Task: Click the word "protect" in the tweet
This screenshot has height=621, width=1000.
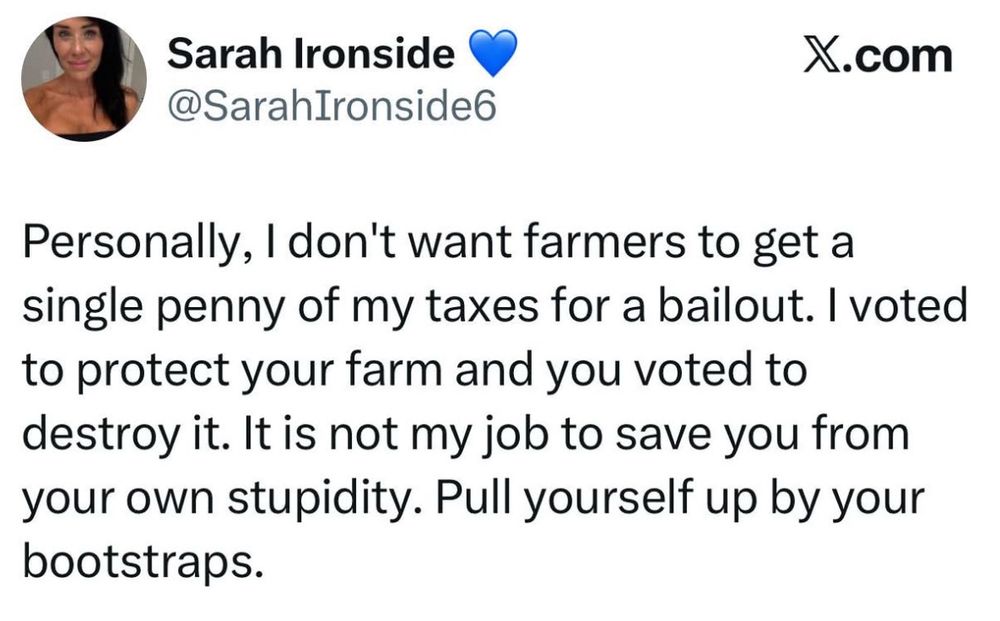Action: tap(153, 372)
